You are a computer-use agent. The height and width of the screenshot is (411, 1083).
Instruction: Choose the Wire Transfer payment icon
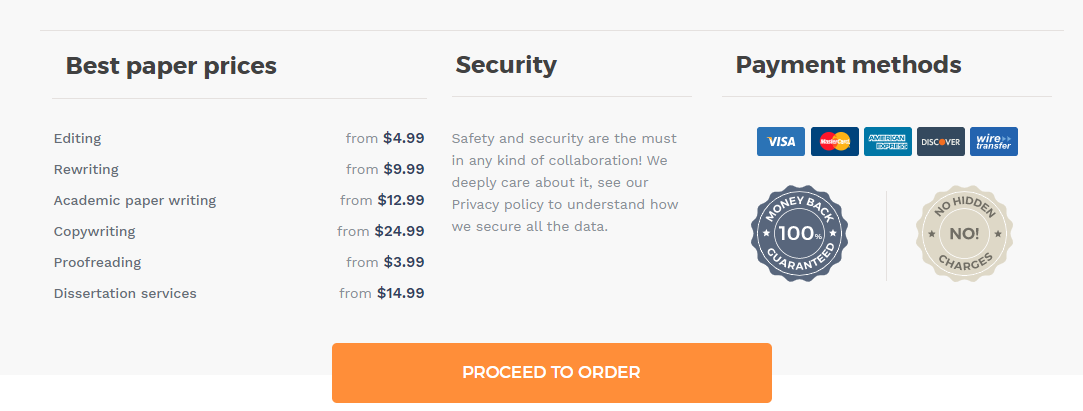coord(994,142)
